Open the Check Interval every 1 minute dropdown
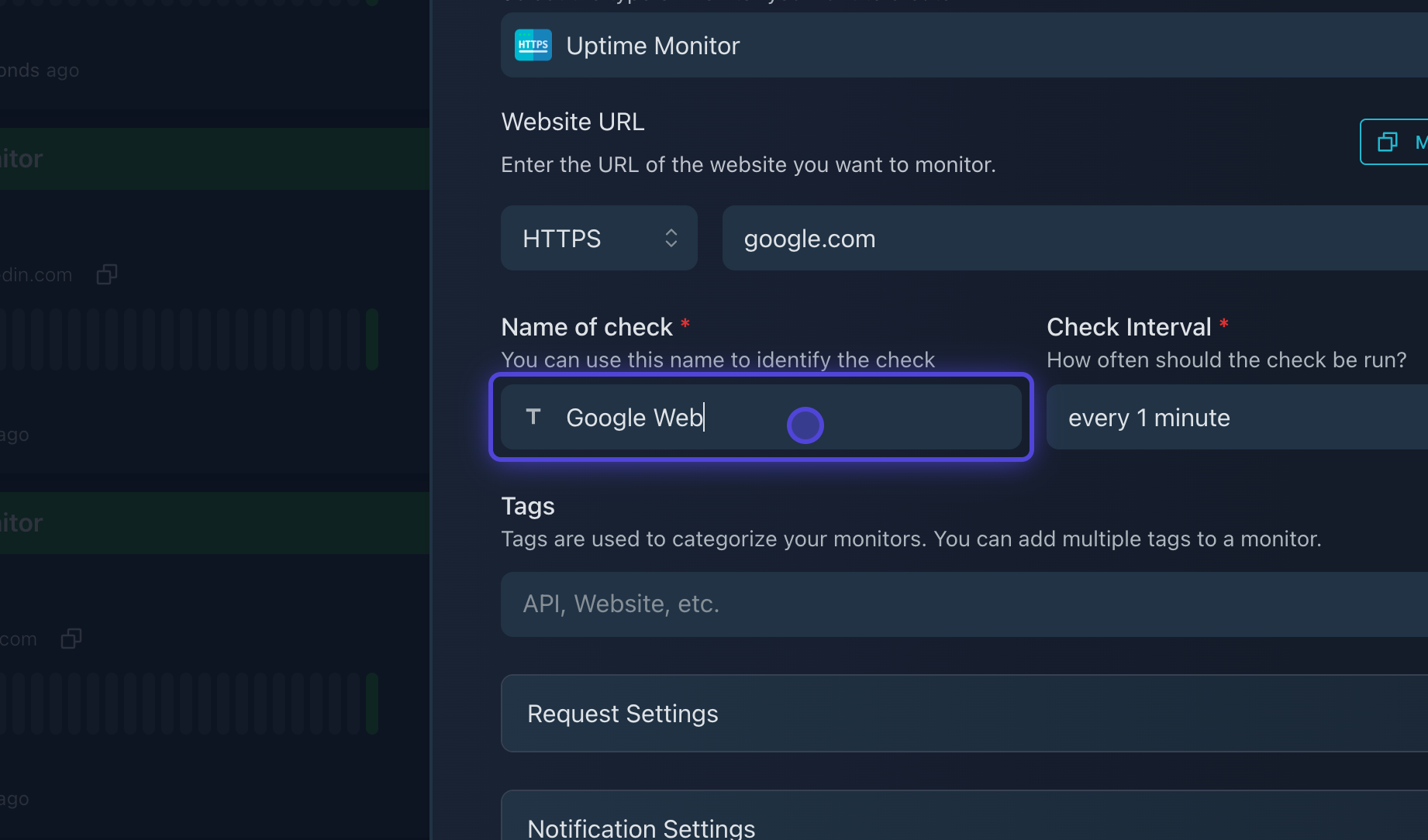 click(1237, 417)
